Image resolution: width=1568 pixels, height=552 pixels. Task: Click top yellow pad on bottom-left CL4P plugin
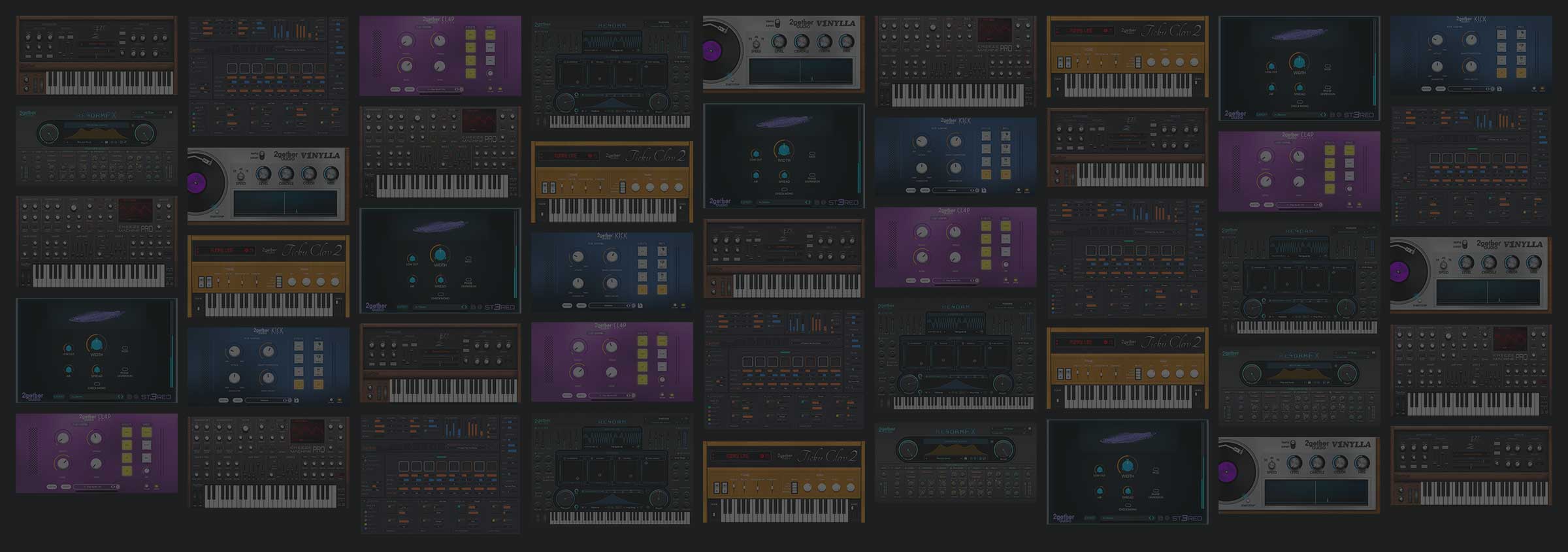coord(127,432)
